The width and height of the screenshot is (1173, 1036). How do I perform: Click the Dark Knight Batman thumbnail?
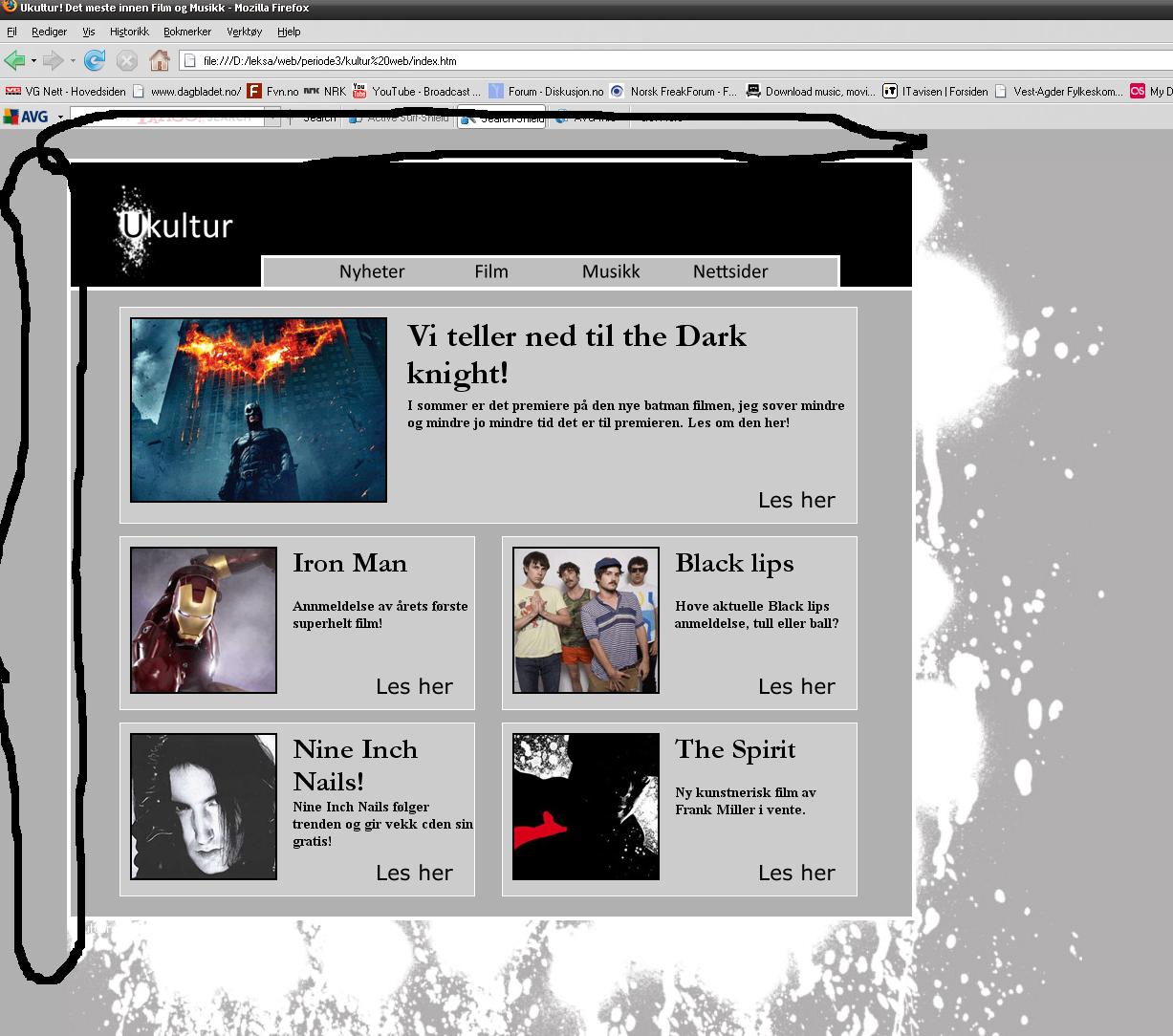click(x=258, y=410)
